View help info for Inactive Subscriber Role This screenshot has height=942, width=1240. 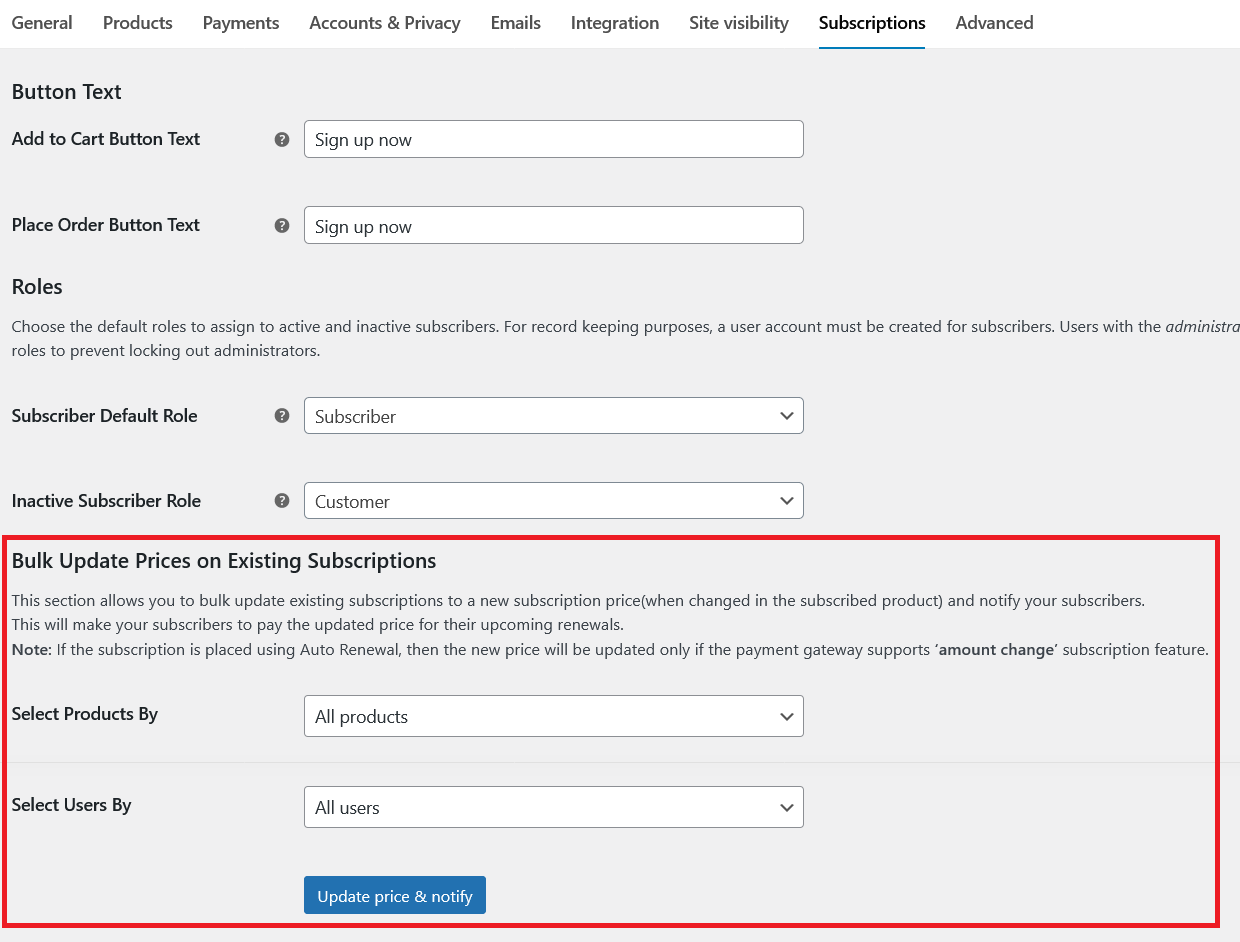coord(281,502)
